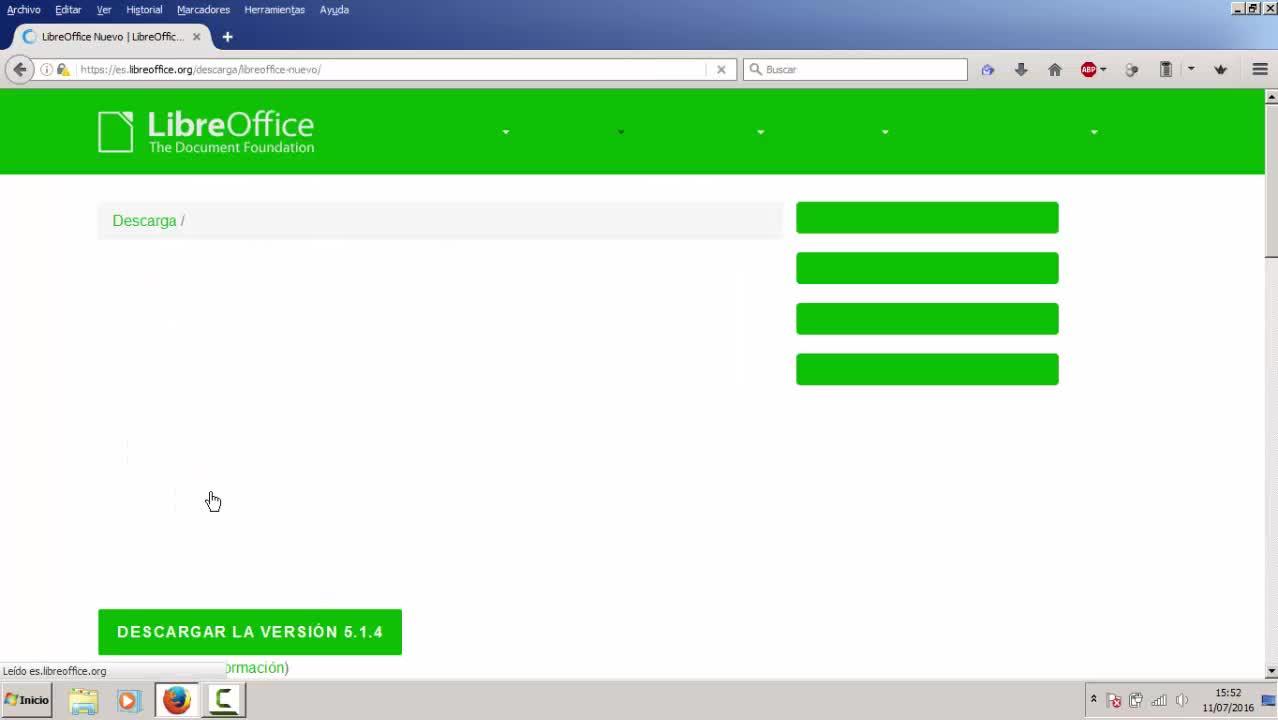This screenshot has width=1278, height=720.
Task: Open the file explorer taskbar icon
Action: (83, 701)
